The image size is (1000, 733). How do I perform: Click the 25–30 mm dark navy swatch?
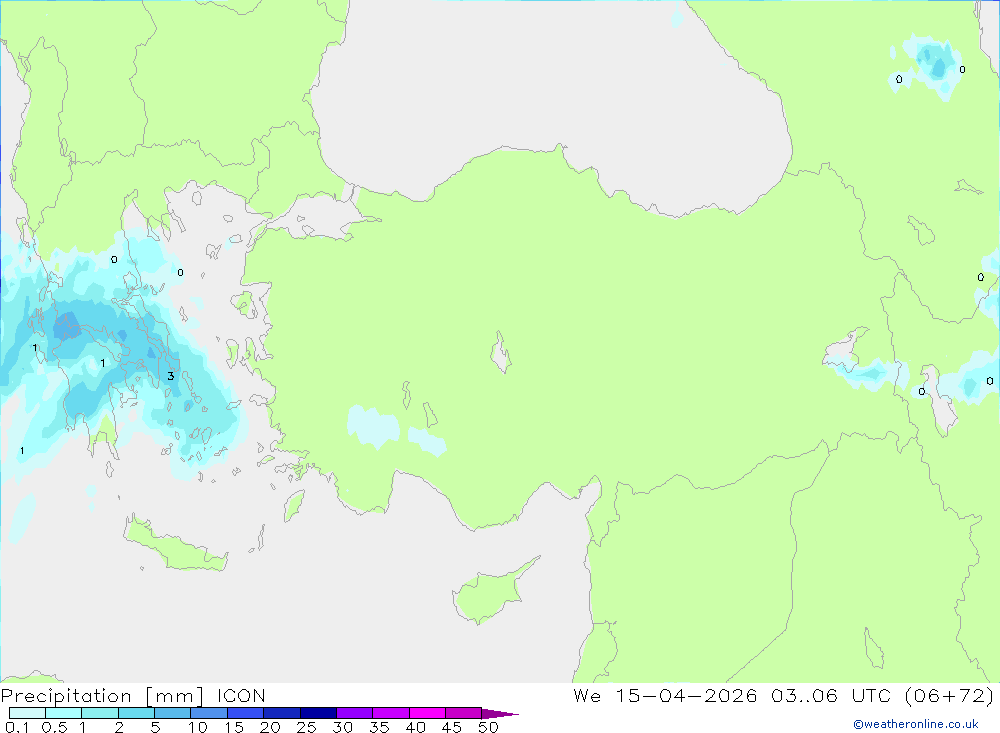tap(318, 713)
